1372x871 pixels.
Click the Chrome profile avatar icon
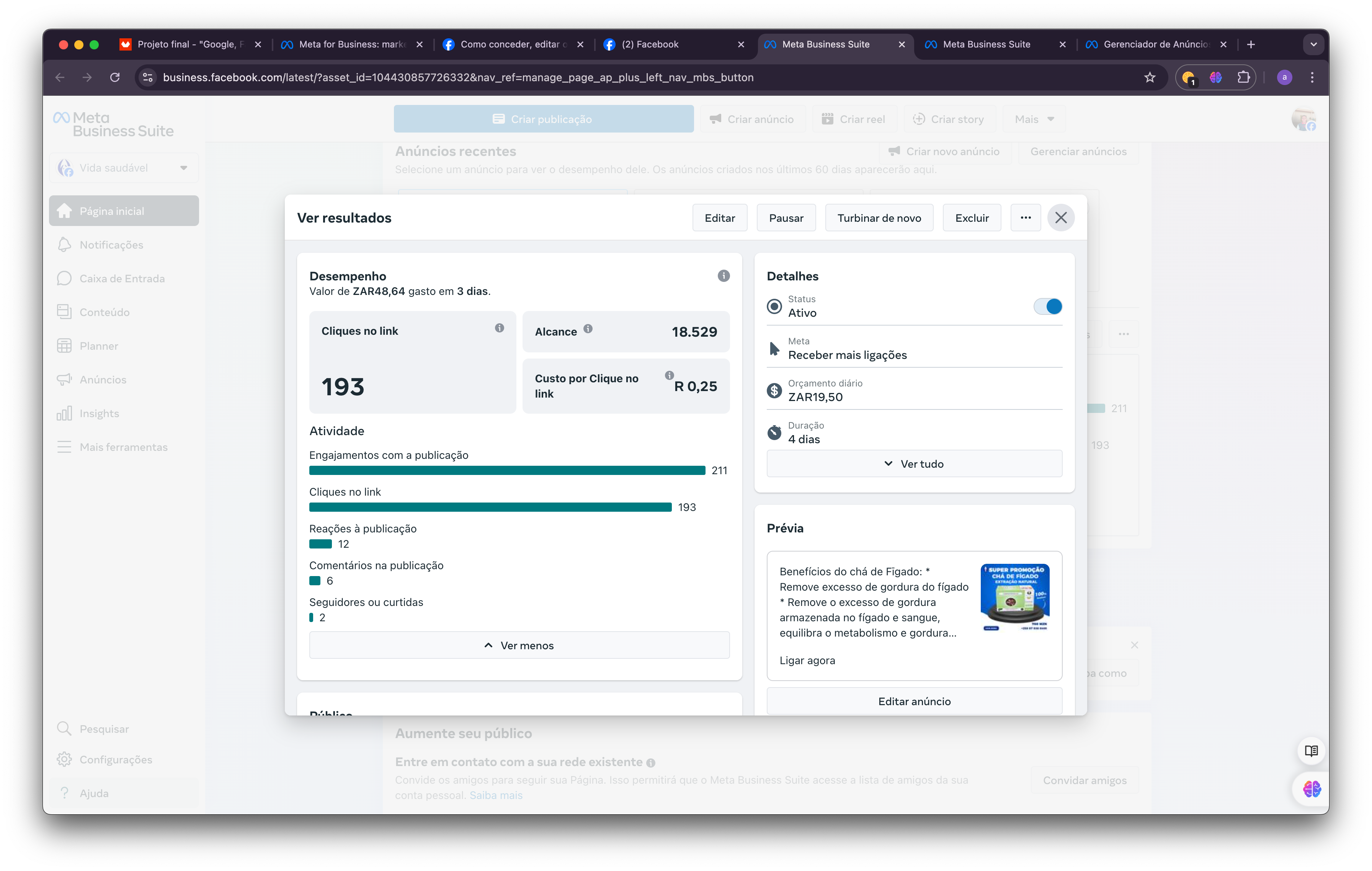click(1284, 77)
